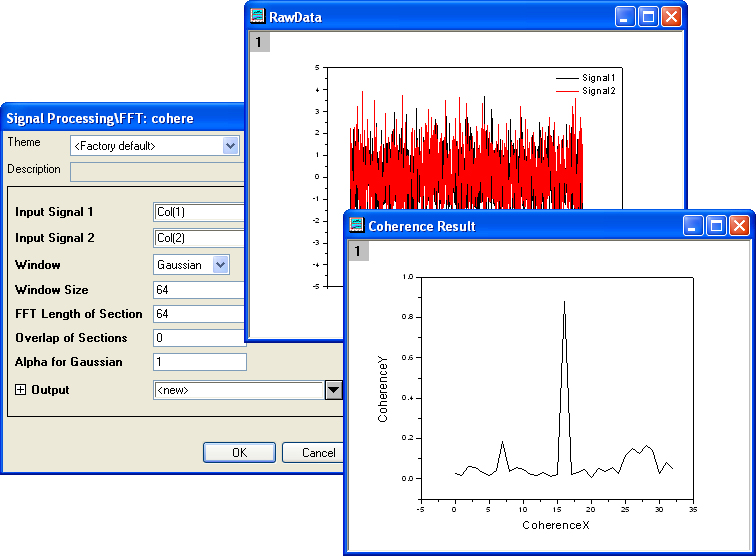This screenshot has width=756, height=556.
Task: Open the Theme dropdown
Action: [230, 146]
